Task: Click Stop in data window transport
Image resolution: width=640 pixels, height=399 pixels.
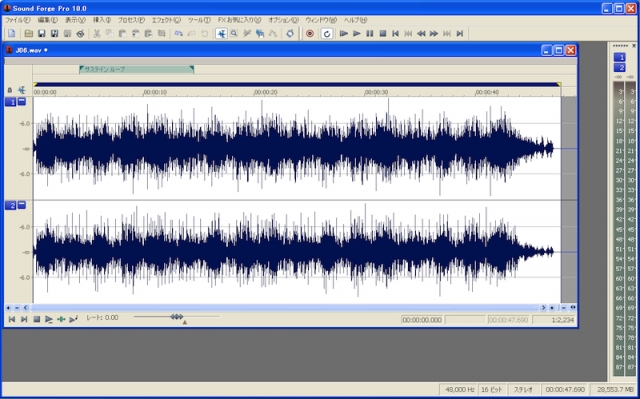Action: (36, 319)
